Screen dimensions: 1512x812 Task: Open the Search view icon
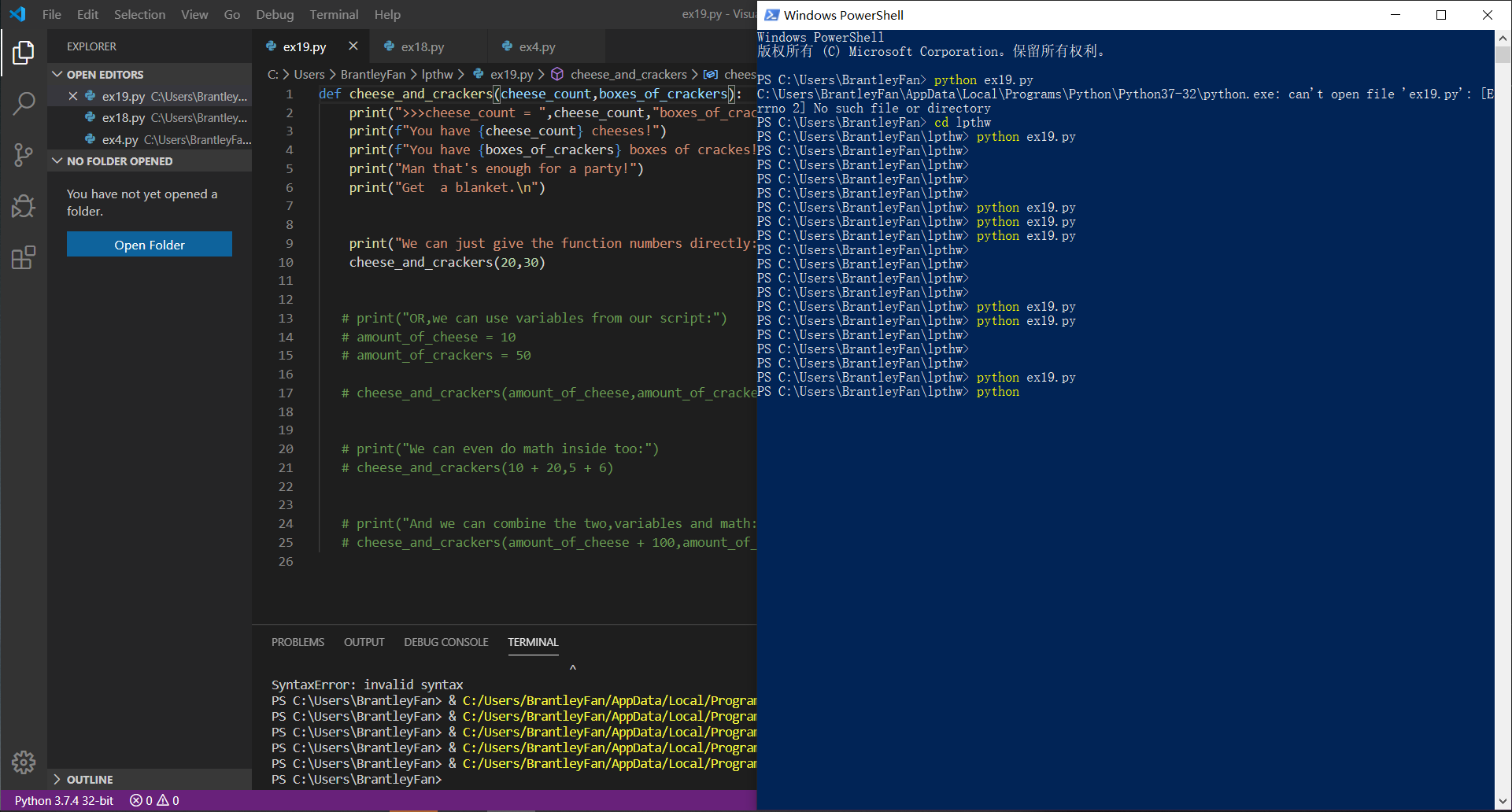point(24,103)
